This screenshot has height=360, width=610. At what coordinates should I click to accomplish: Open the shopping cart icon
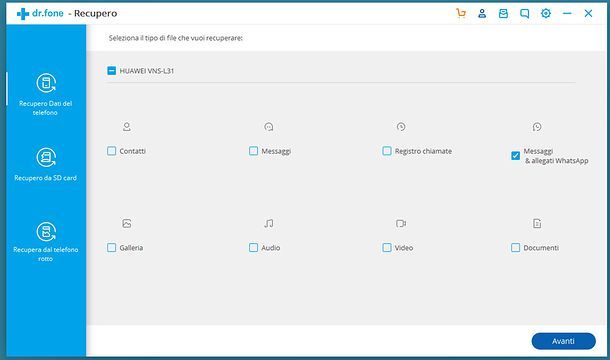[461, 14]
